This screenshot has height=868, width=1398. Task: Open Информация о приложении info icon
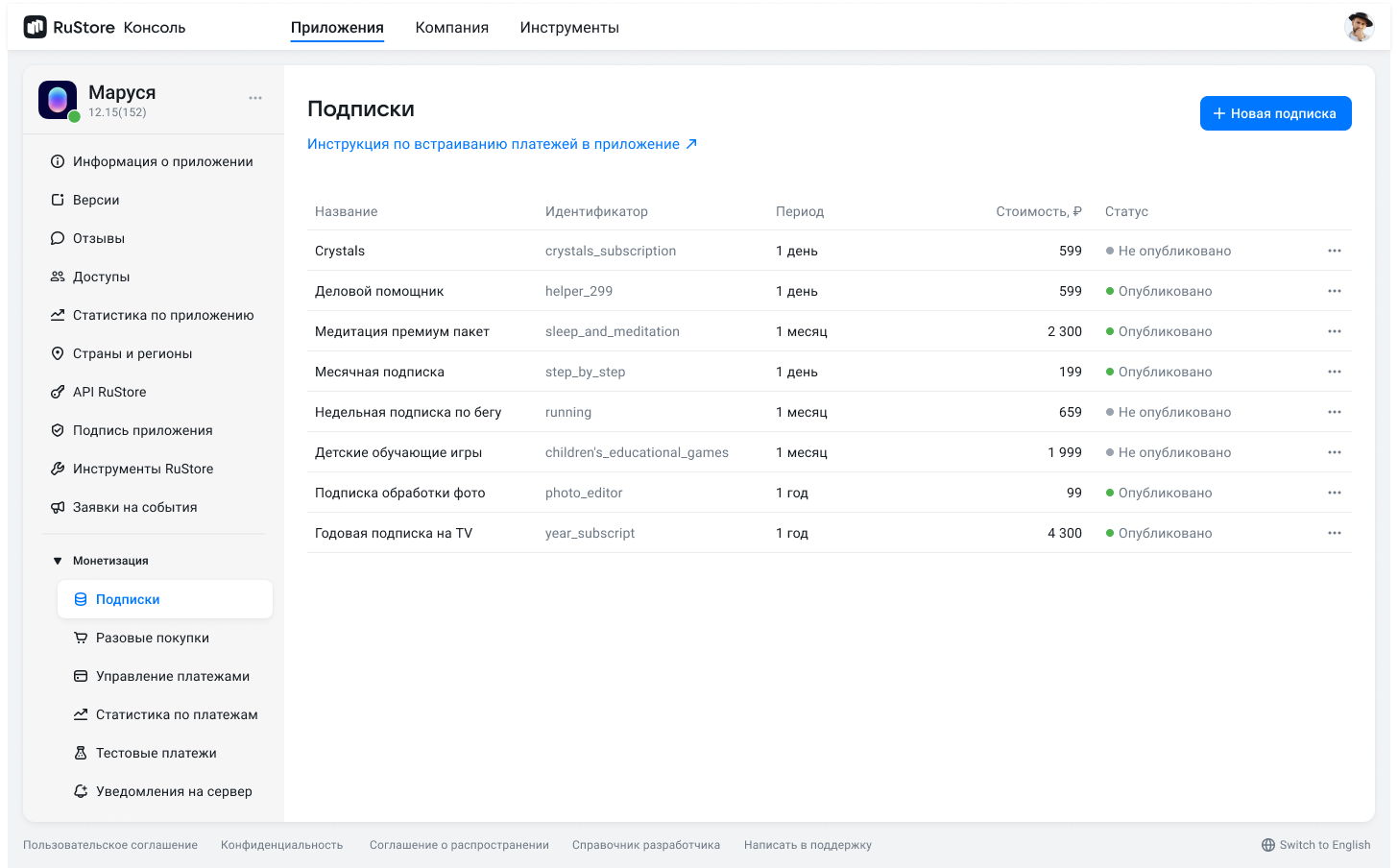tap(58, 161)
